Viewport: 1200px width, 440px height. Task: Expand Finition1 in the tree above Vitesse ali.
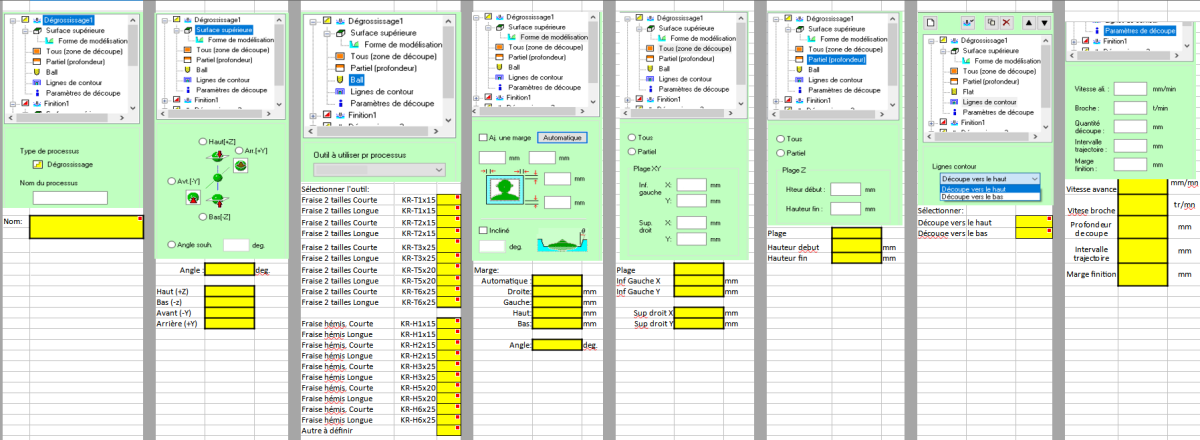click(x=1073, y=41)
